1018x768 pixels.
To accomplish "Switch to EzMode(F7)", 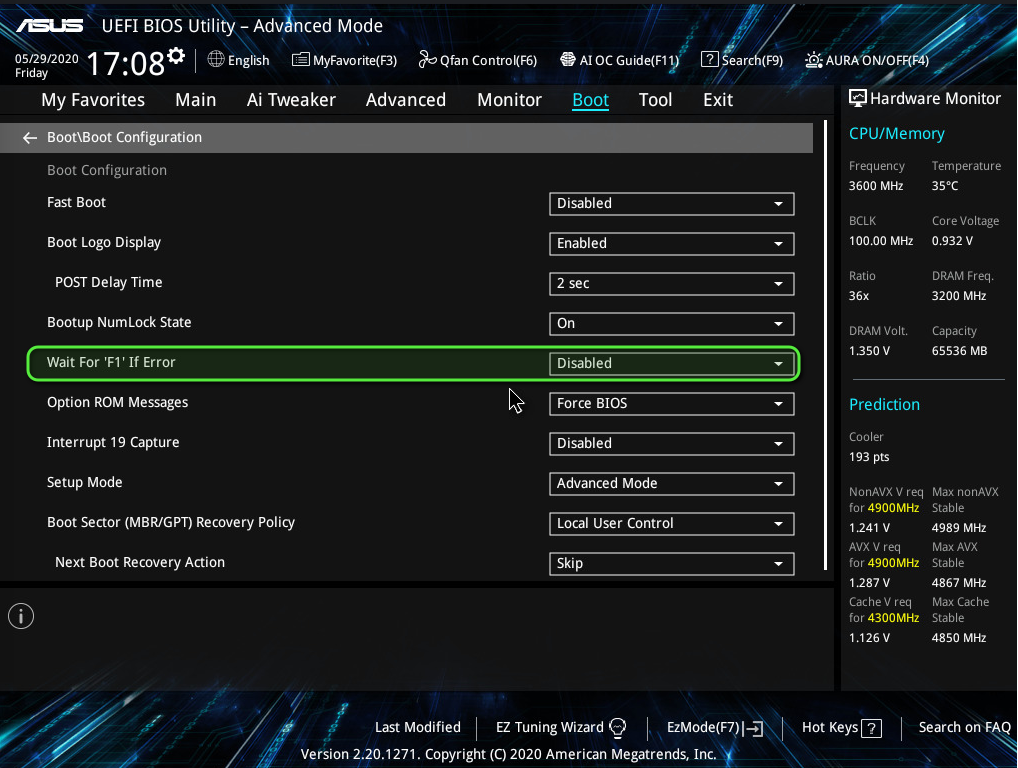I will click(714, 728).
